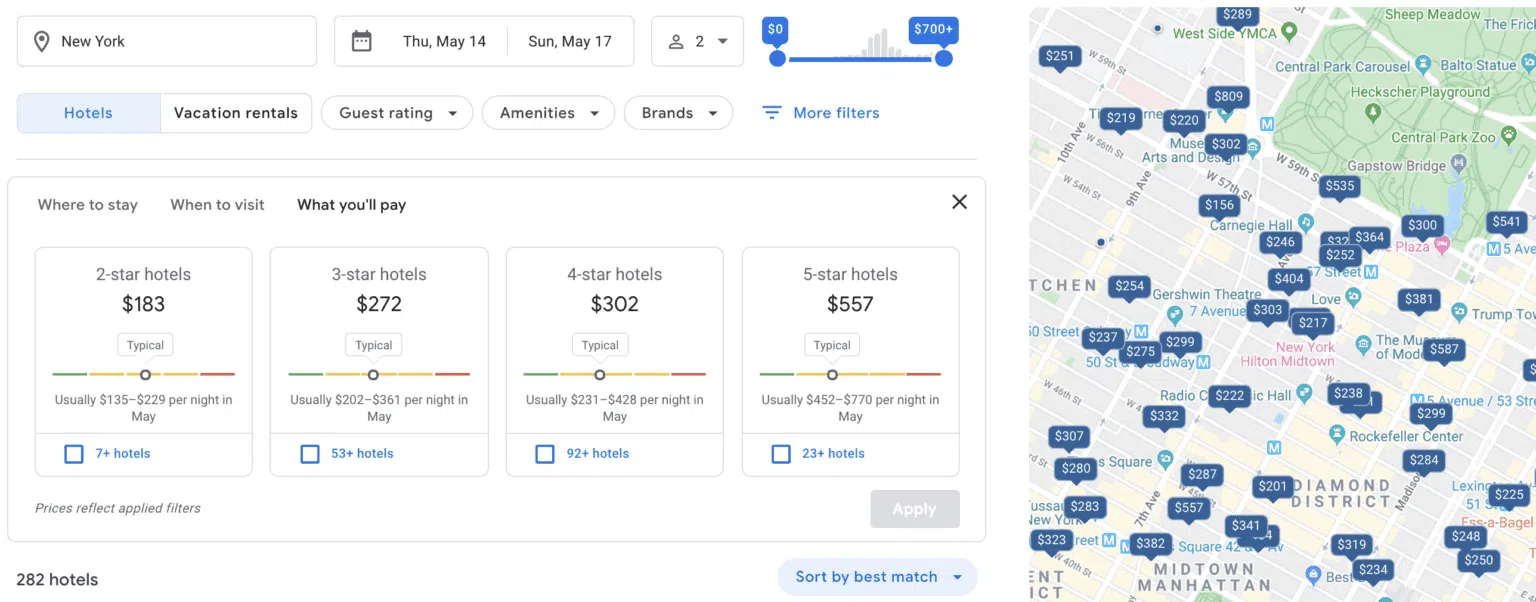1536x602 pixels.
Task: Click the location pin icon beside New York
Action: point(41,41)
